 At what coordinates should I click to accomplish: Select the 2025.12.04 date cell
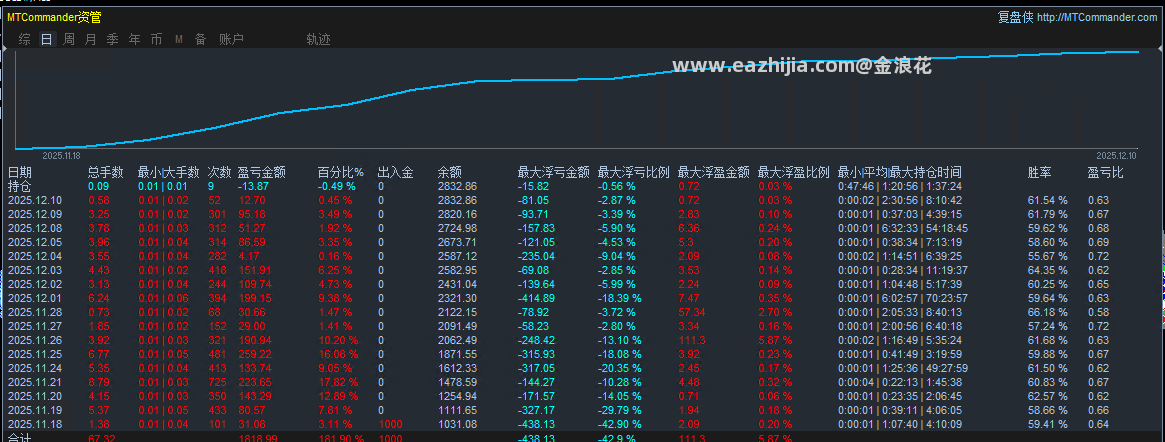coord(34,256)
